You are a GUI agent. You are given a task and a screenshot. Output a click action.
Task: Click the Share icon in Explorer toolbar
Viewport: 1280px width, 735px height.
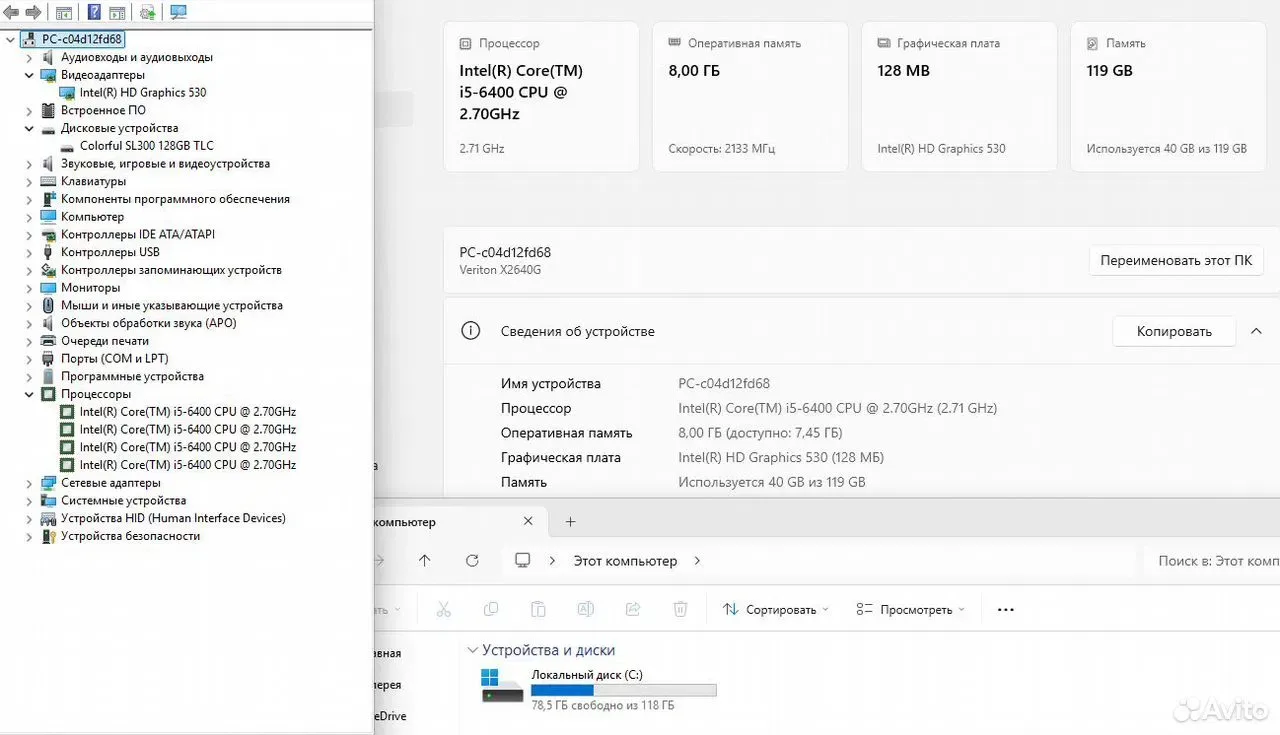(x=633, y=609)
